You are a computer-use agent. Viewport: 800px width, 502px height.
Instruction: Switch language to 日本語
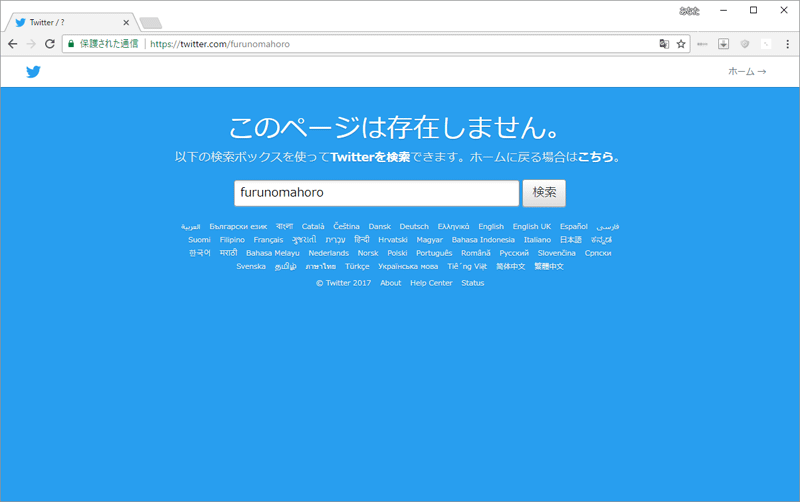[x=570, y=240]
